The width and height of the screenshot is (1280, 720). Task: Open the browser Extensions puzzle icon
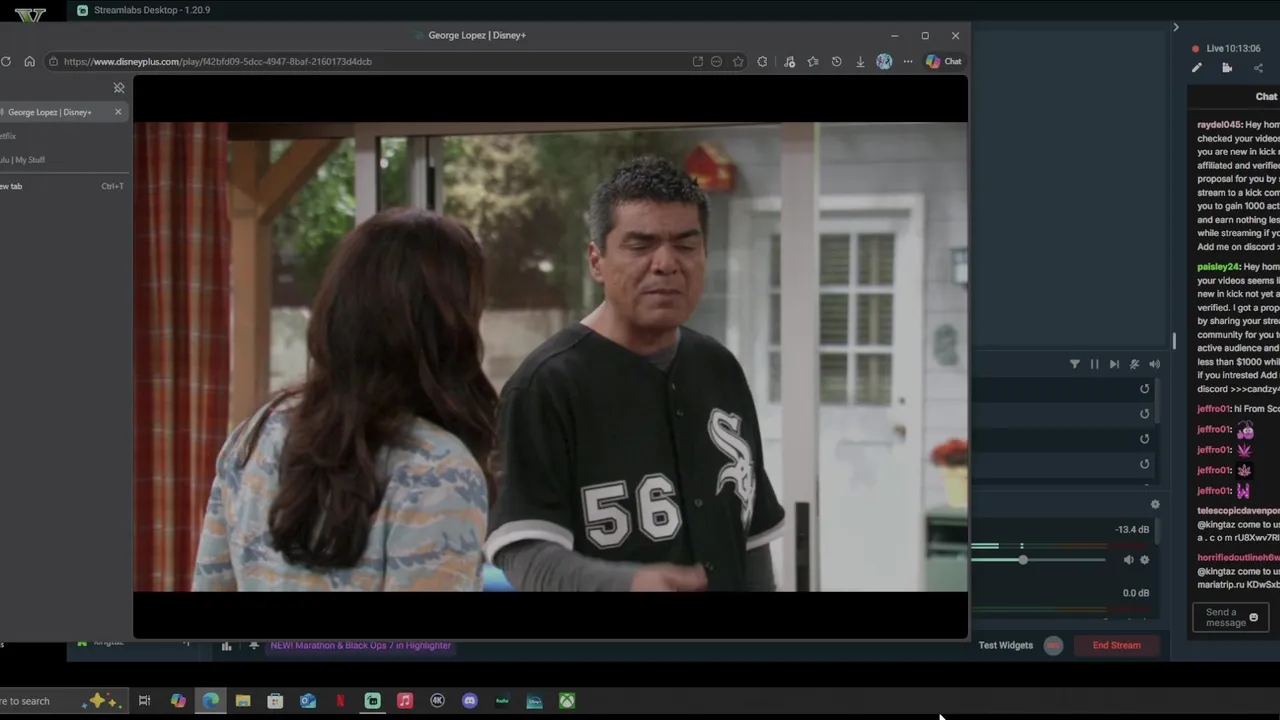pyautogui.click(x=762, y=61)
